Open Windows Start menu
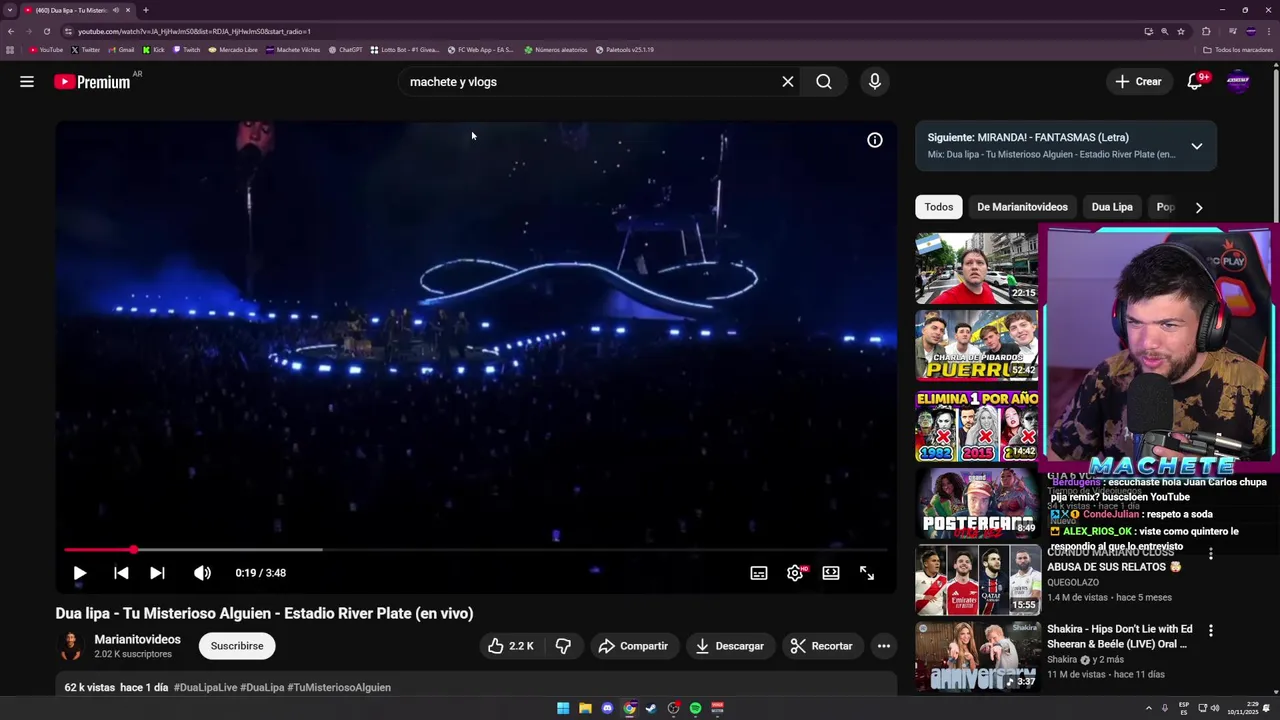 (563, 708)
